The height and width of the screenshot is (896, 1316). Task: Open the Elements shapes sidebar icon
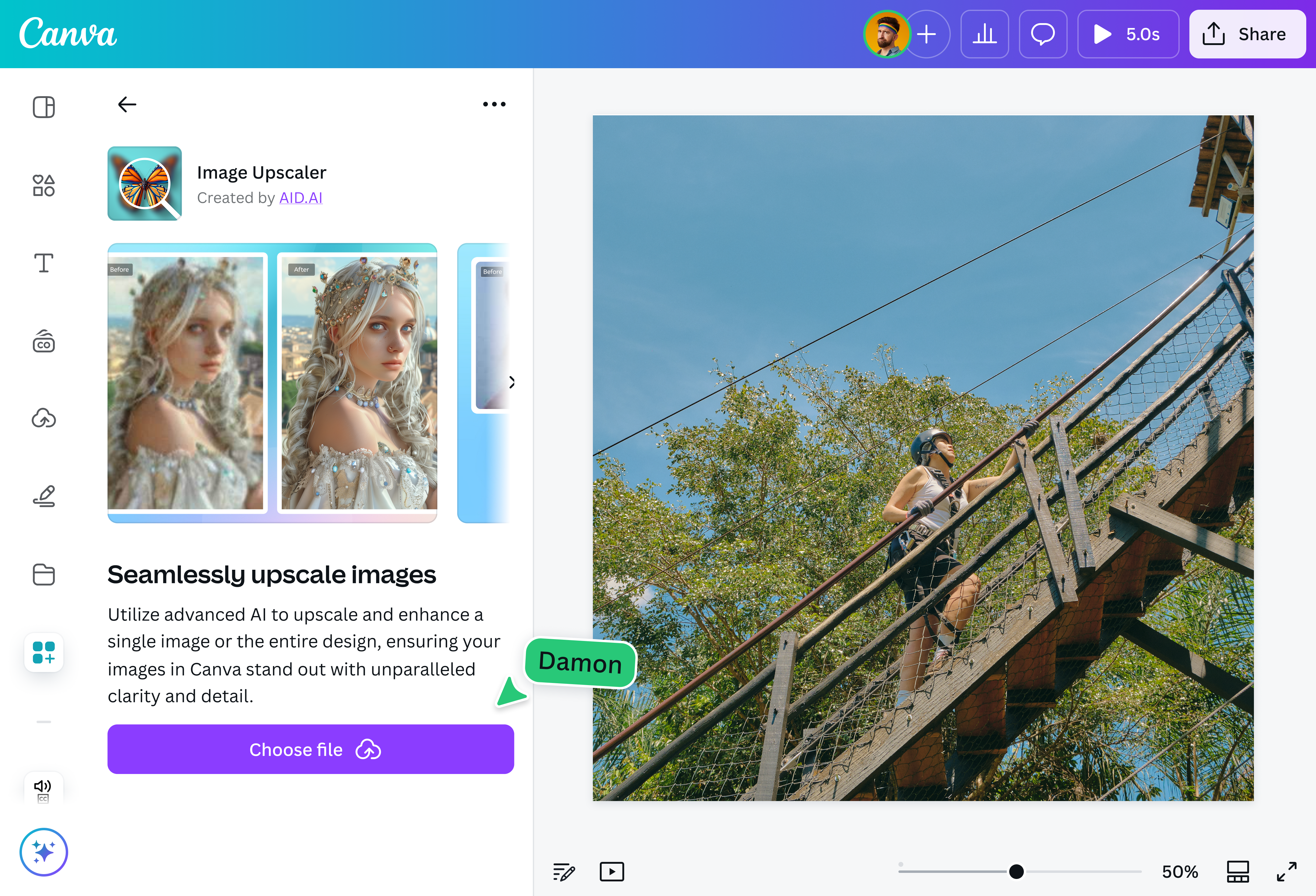point(44,185)
